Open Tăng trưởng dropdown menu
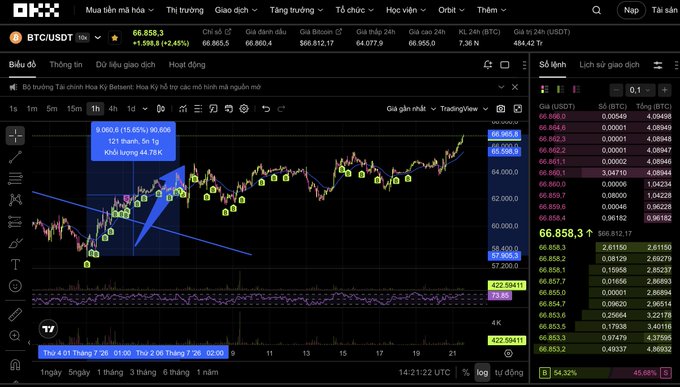Viewport: 680px width, 387px height. (x=296, y=10)
